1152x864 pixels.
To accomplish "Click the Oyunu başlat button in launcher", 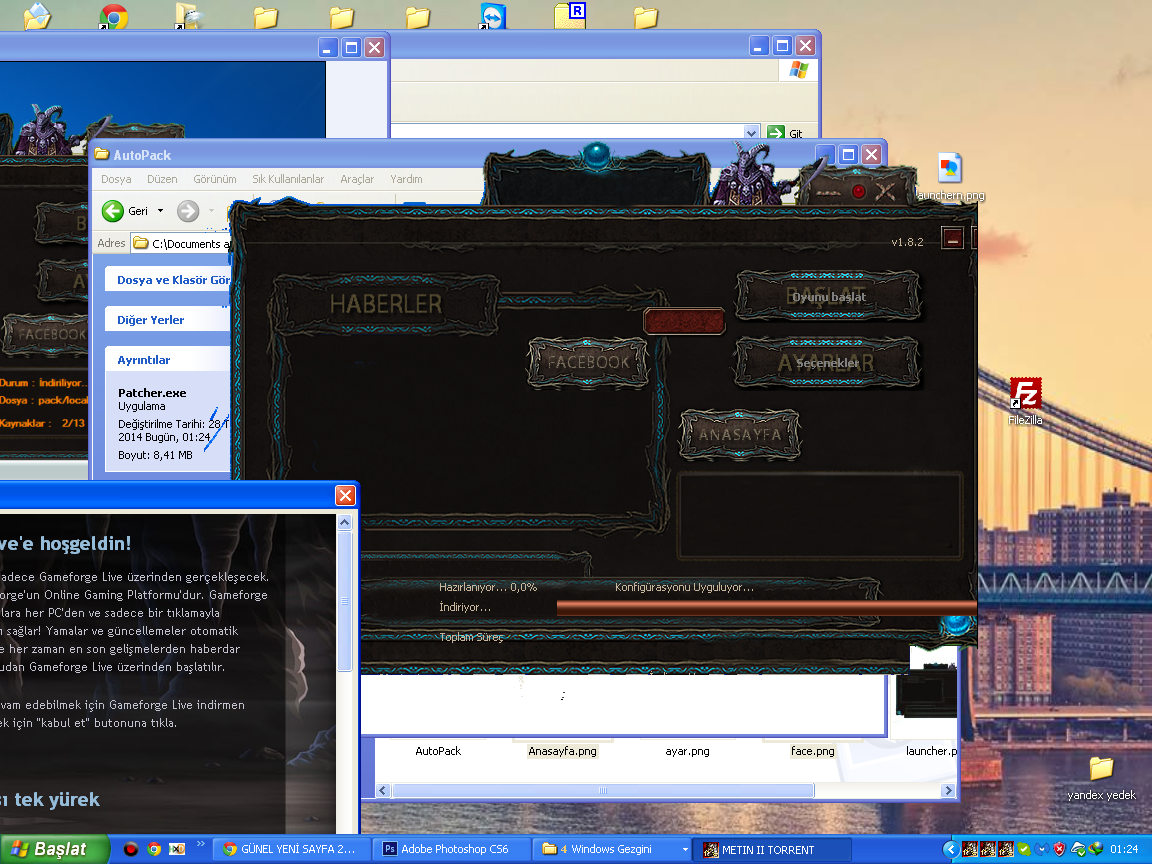I will [828, 296].
